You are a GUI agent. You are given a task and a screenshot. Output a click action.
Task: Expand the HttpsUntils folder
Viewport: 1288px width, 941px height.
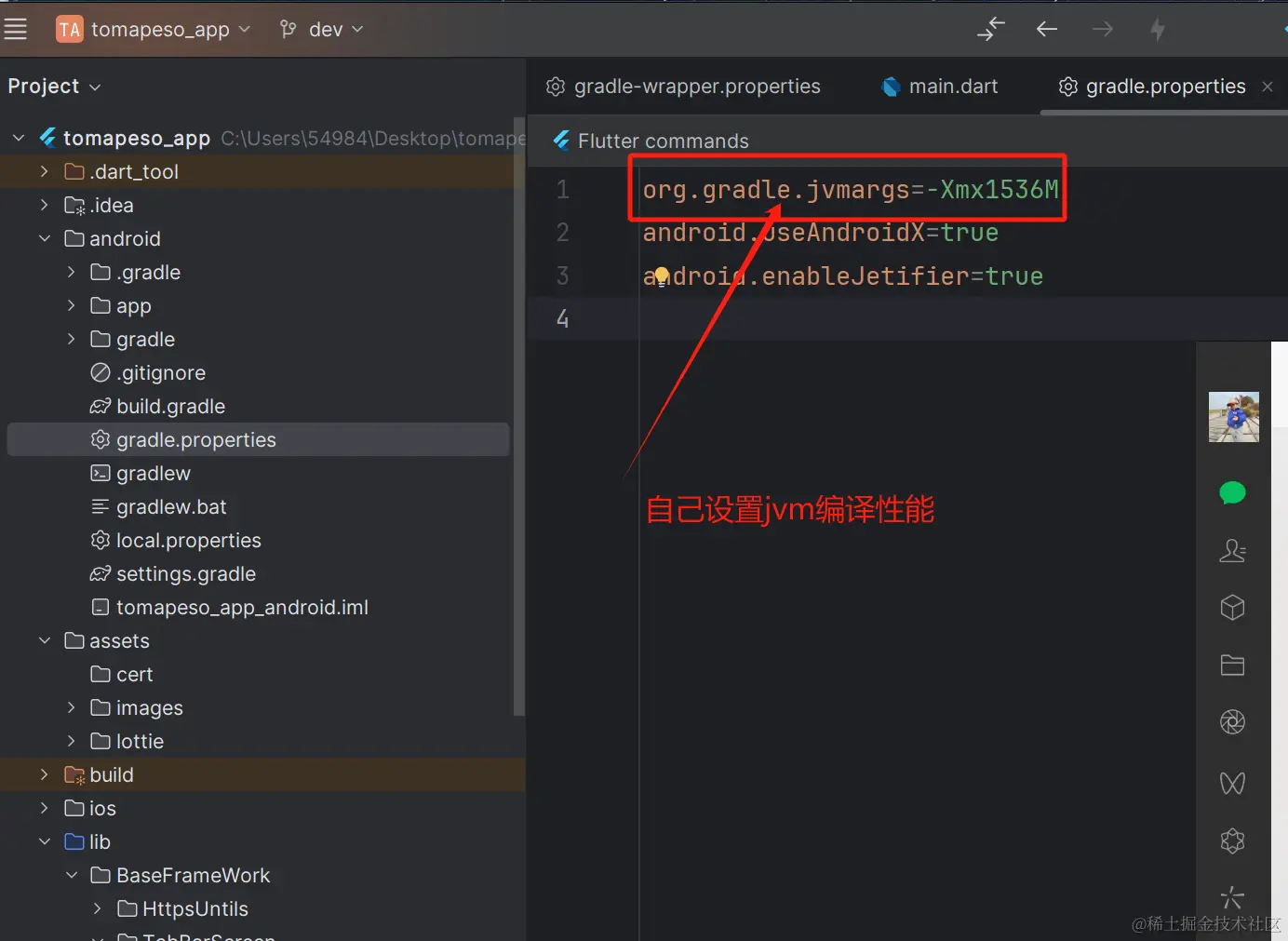coord(98,908)
